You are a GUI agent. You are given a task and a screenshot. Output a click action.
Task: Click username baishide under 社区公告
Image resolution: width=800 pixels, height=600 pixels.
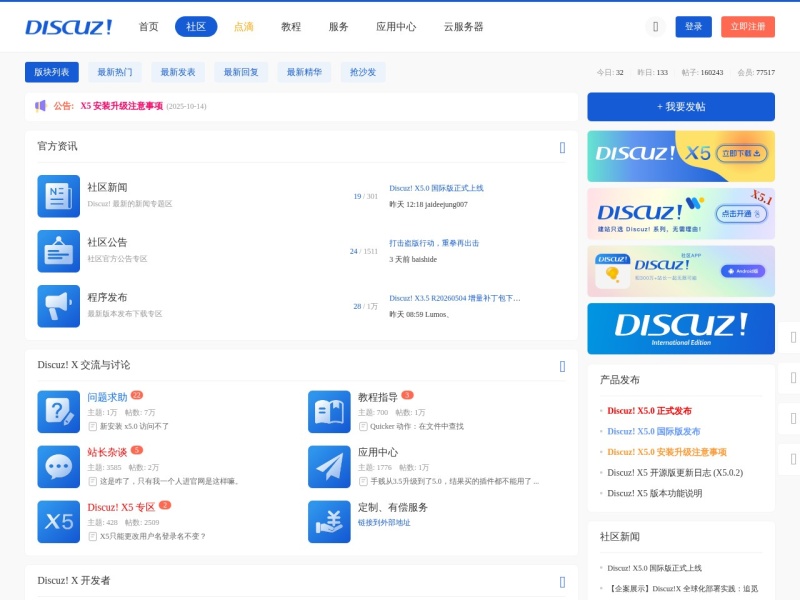coord(424,260)
